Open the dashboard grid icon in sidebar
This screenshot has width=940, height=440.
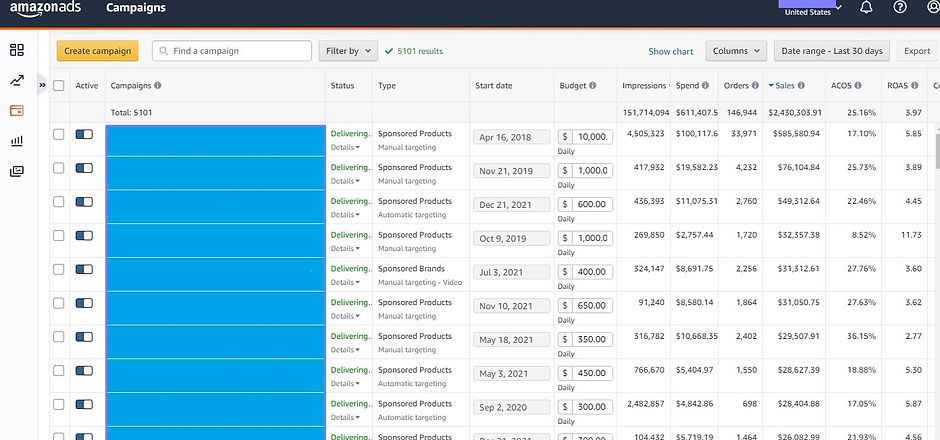click(17, 50)
